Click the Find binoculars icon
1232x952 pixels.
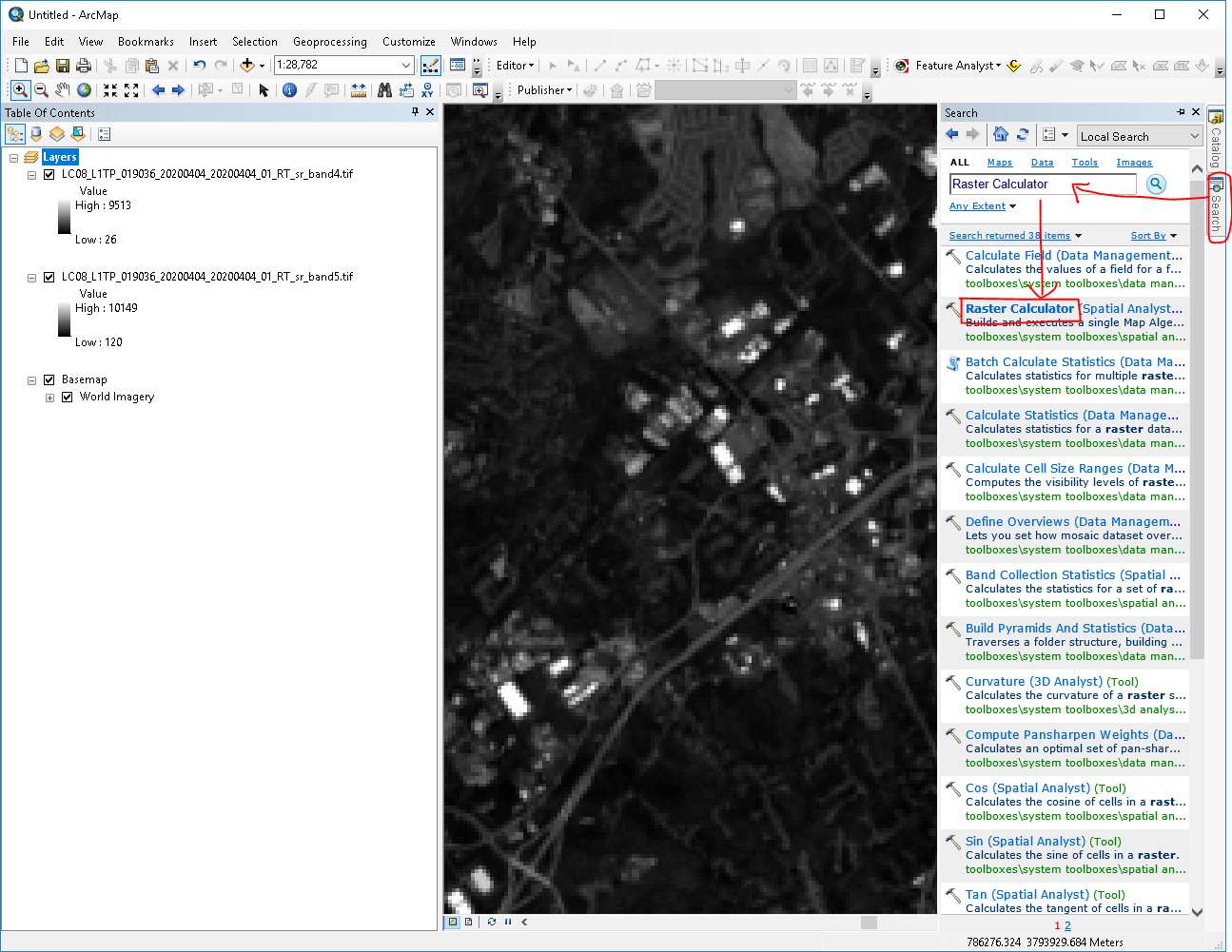coord(384,90)
